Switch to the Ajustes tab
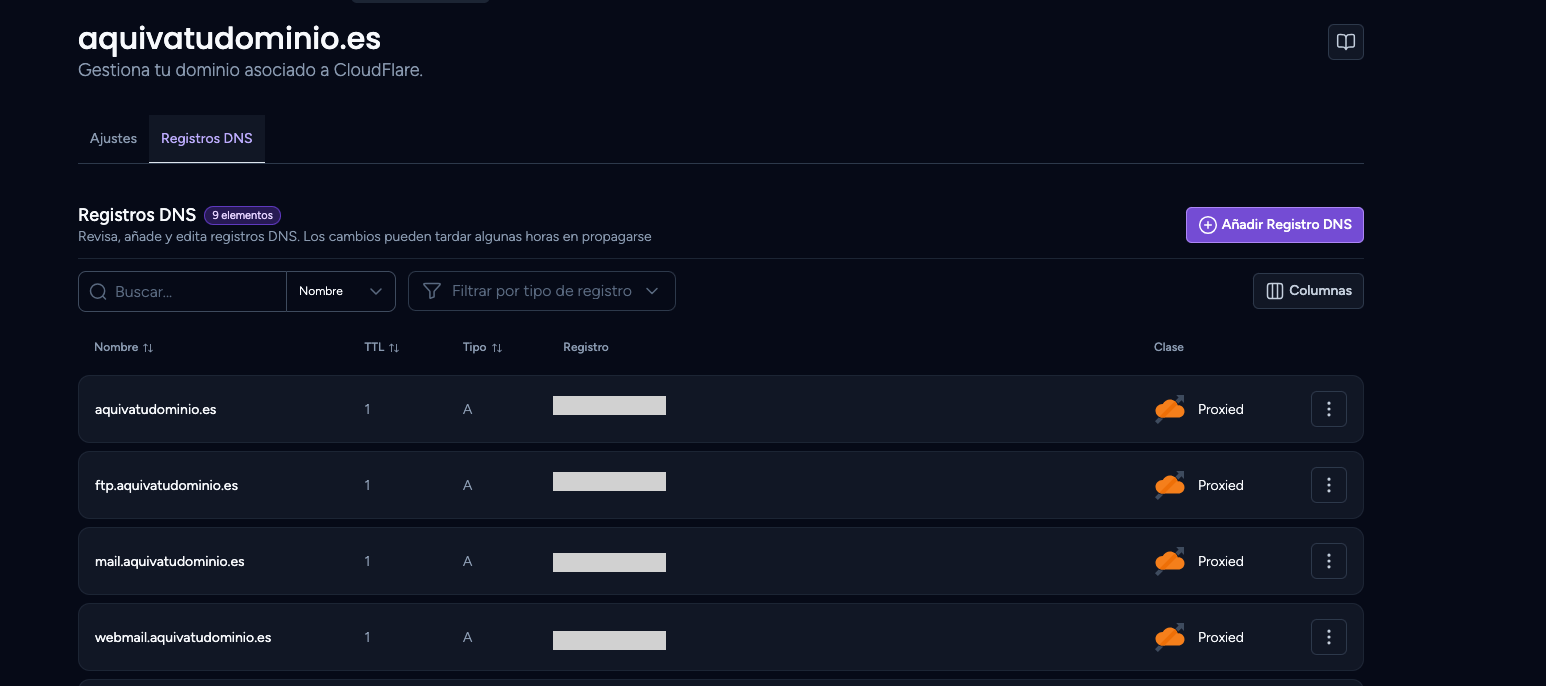Image resolution: width=1546 pixels, height=686 pixels. [x=113, y=138]
